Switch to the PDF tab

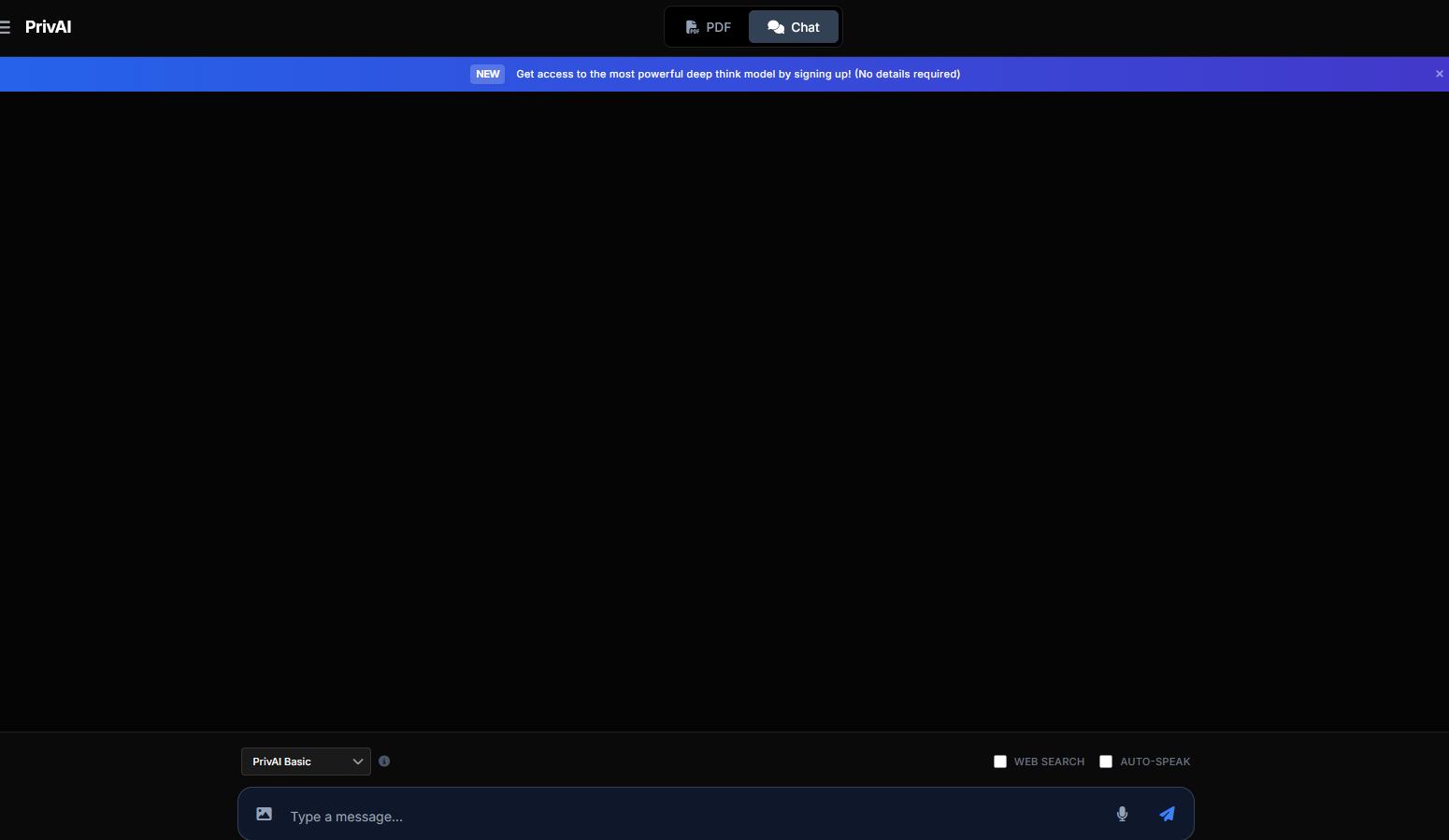[x=708, y=27]
